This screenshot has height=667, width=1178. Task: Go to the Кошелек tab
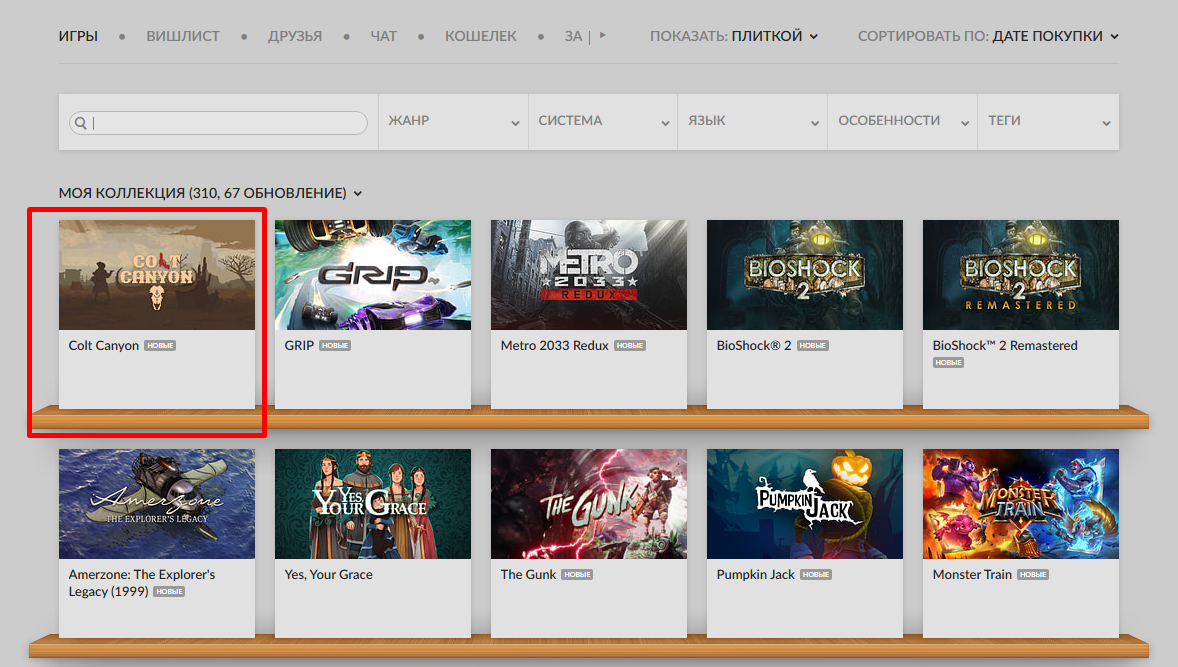[481, 36]
